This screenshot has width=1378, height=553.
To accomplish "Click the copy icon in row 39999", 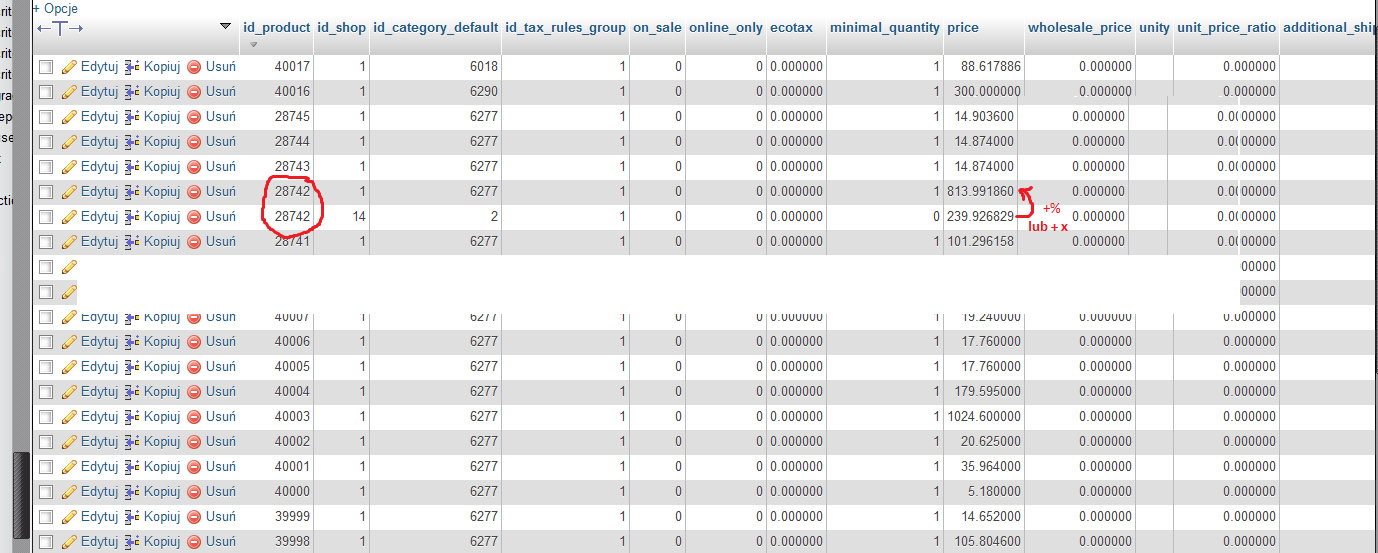I will [132, 517].
